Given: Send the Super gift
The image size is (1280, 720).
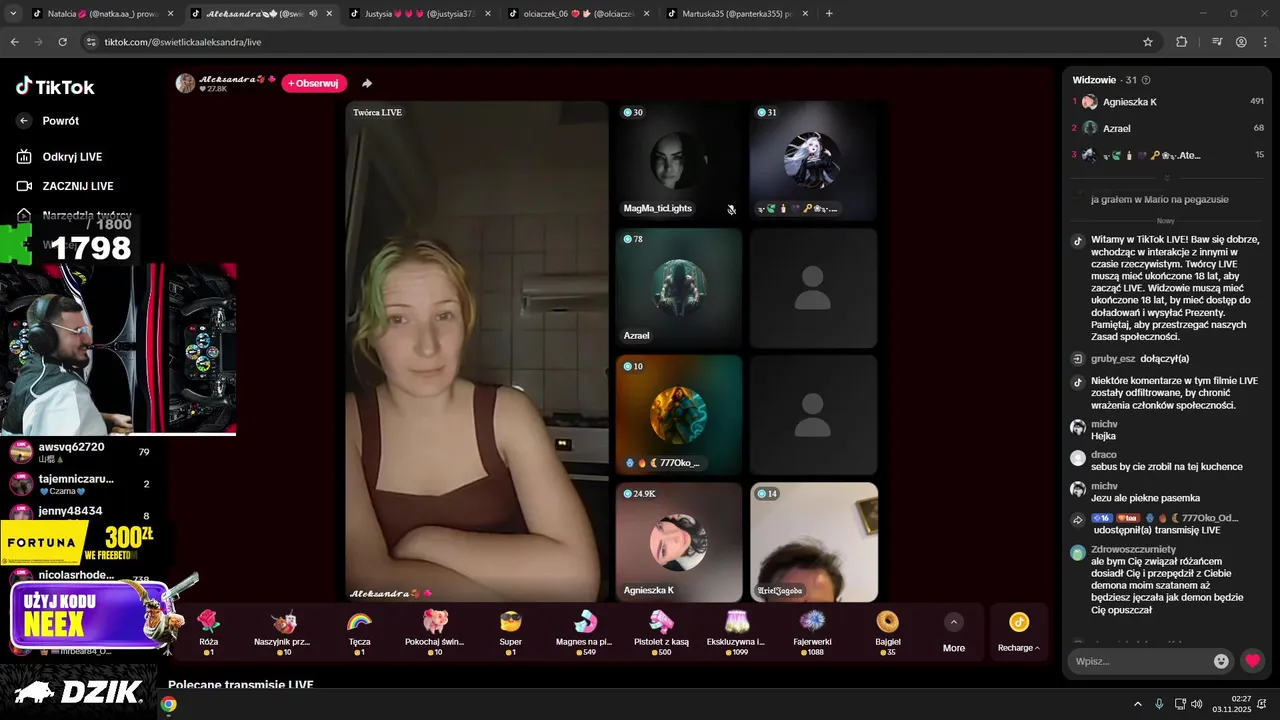Looking at the screenshot, I should (511, 632).
